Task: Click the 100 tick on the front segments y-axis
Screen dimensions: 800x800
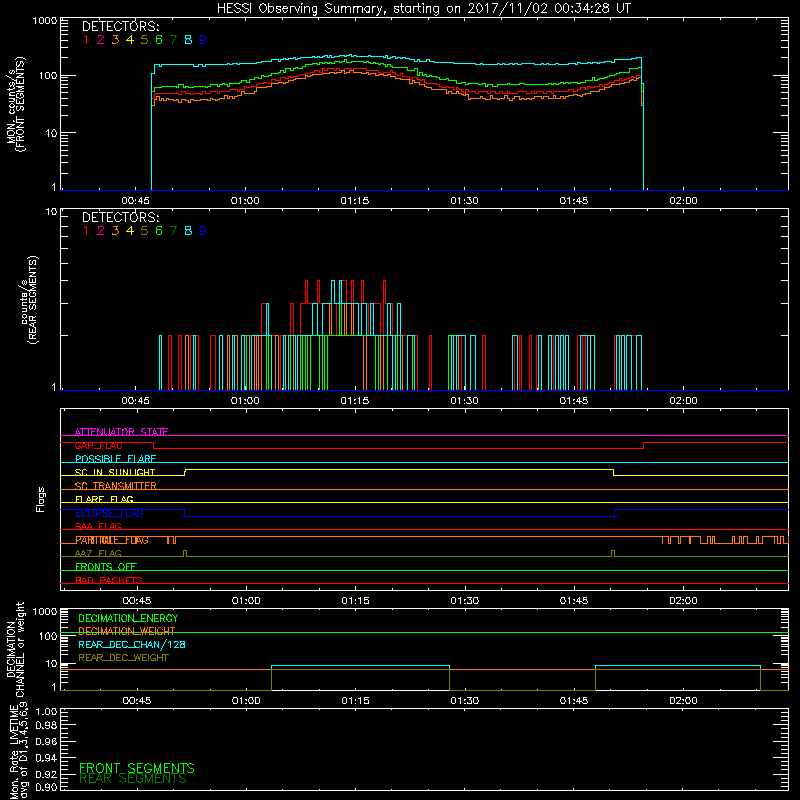Action: [47, 76]
